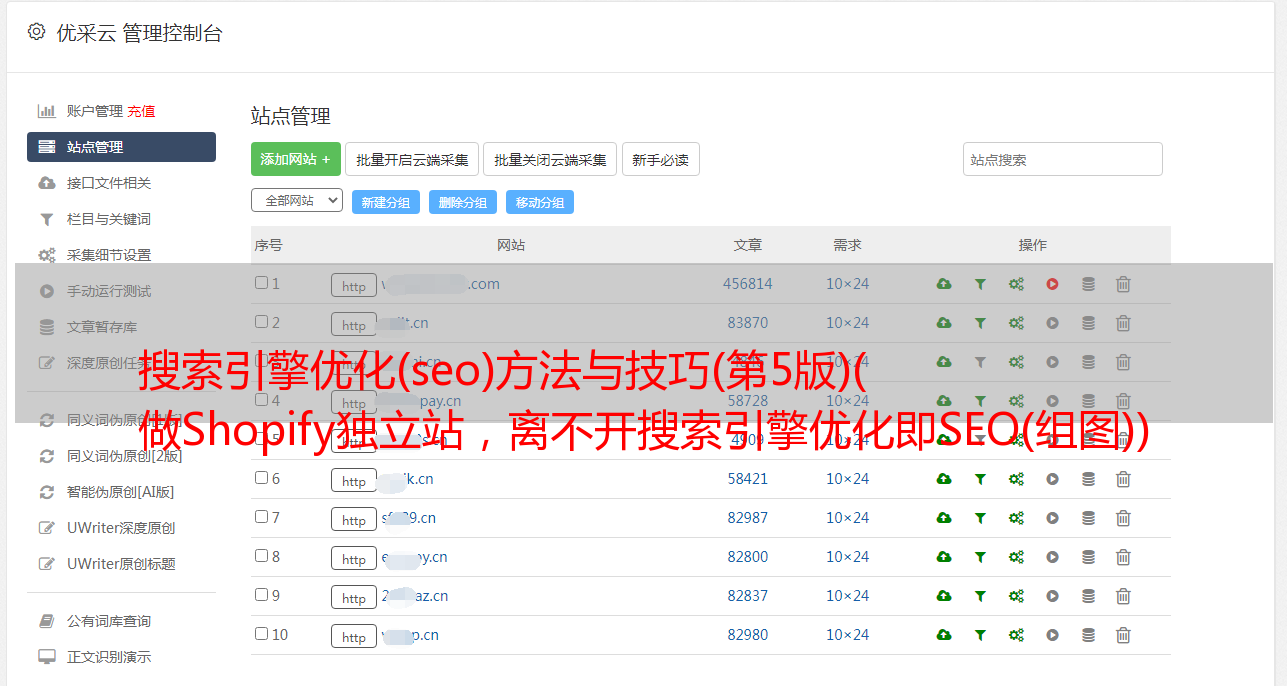Check the box for site row 9

[261, 595]
